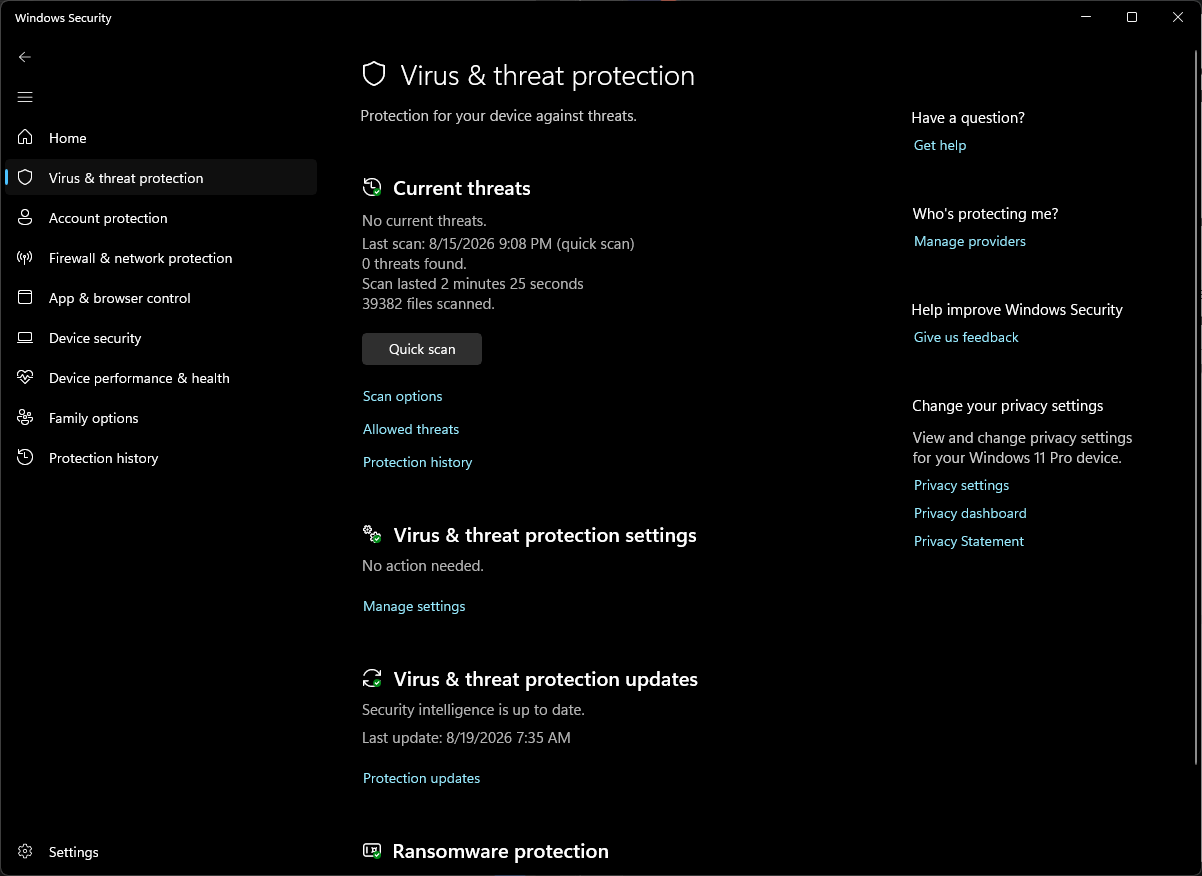Click the Get help link
Viewport: 1202px width, 876px height.
940,145
